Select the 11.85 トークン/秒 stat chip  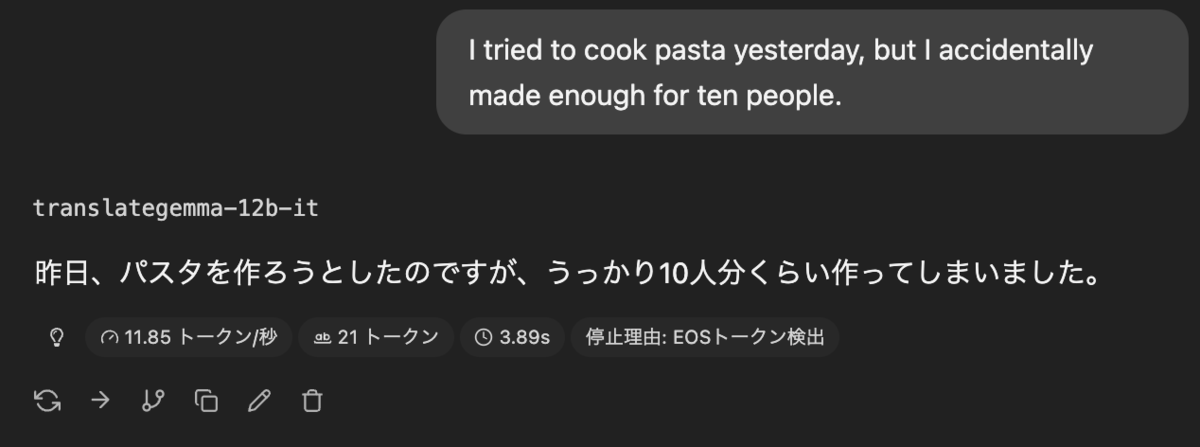point(188,338)
